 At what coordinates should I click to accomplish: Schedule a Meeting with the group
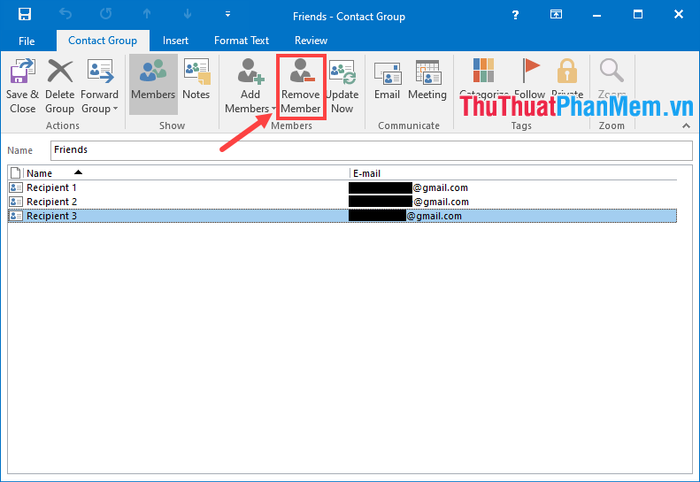tap(427, 80)
